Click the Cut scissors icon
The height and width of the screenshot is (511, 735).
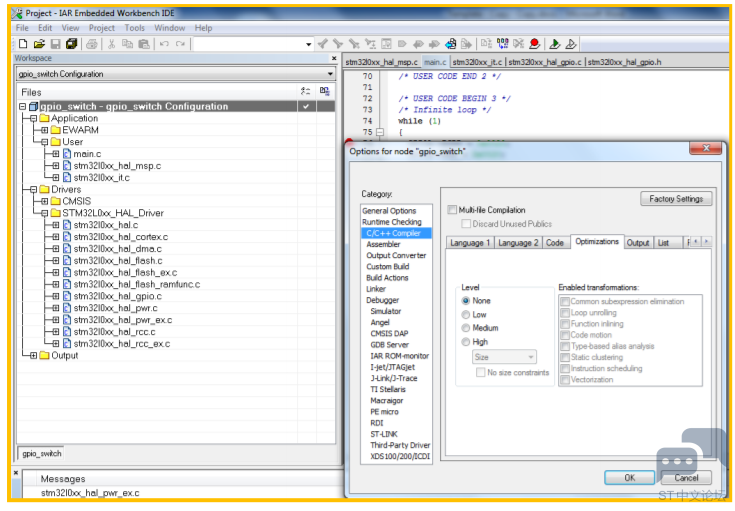tap(111, 44)
